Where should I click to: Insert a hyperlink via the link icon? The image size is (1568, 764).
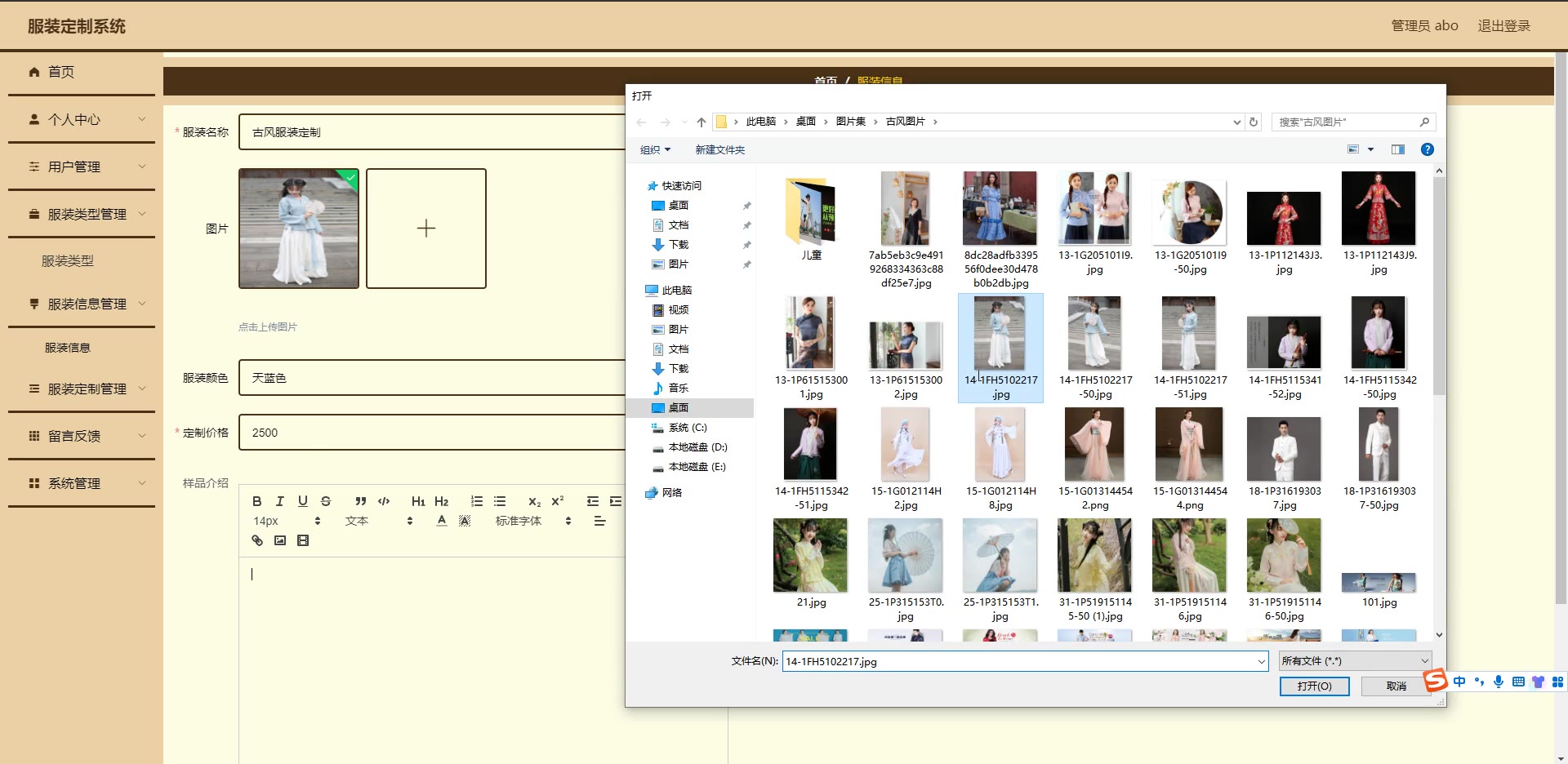(x=257, y=540)
